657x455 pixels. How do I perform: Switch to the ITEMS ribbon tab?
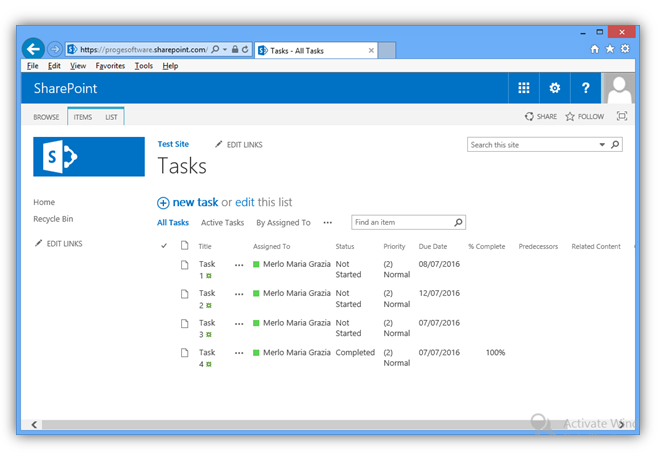click(83, 117)
